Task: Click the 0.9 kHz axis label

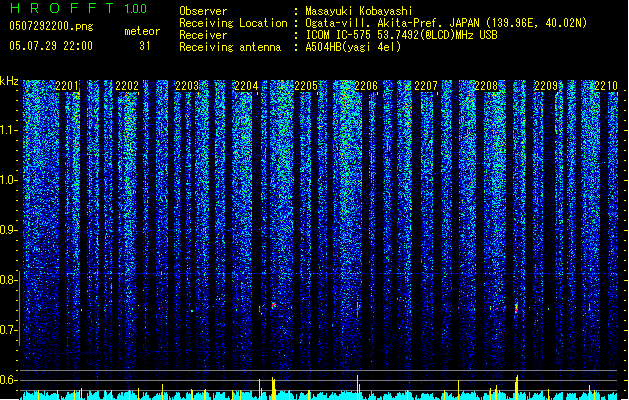Action: 9,230
